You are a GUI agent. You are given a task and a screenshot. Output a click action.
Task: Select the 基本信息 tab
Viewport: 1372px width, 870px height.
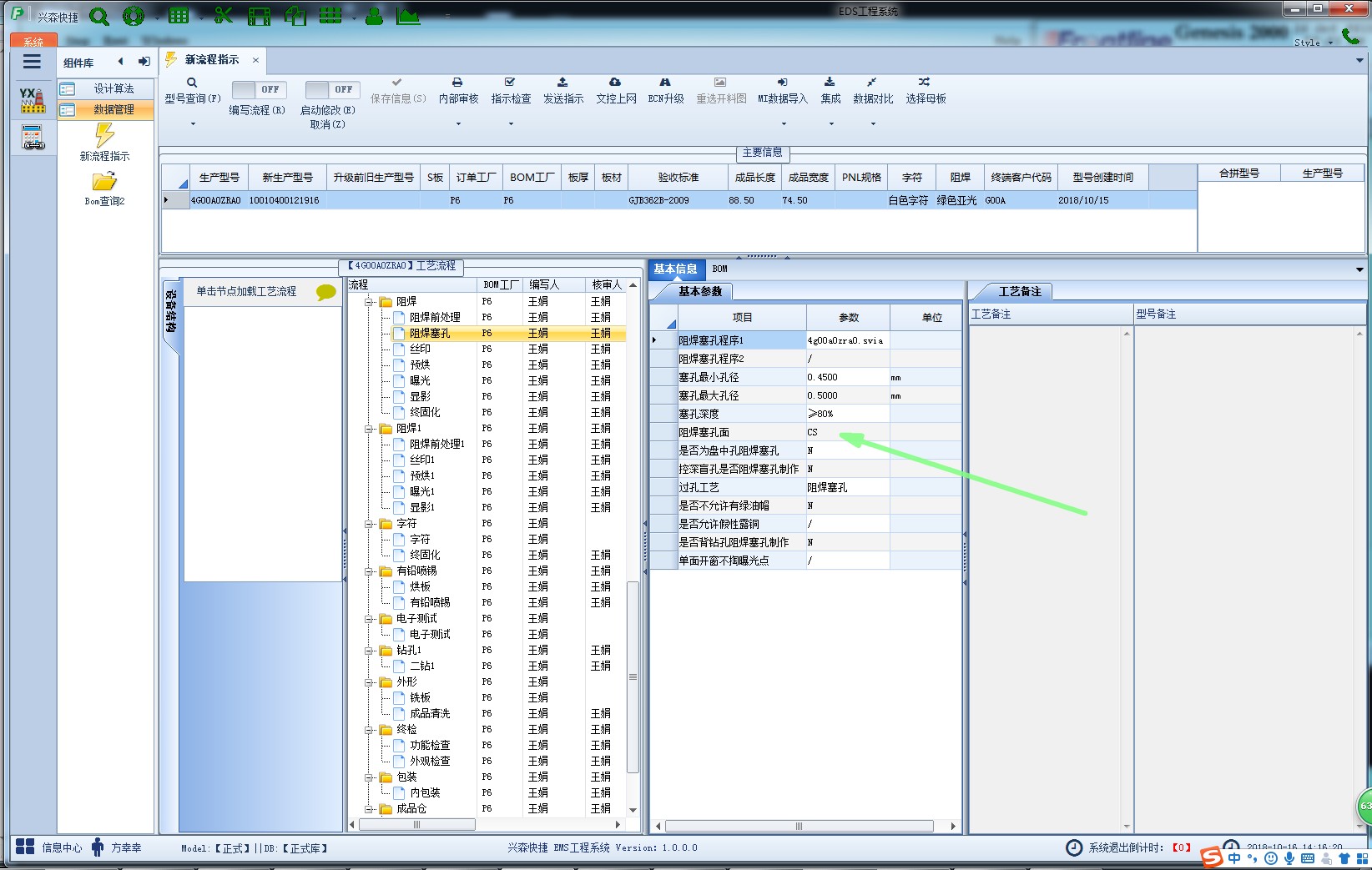coord(675,269)
